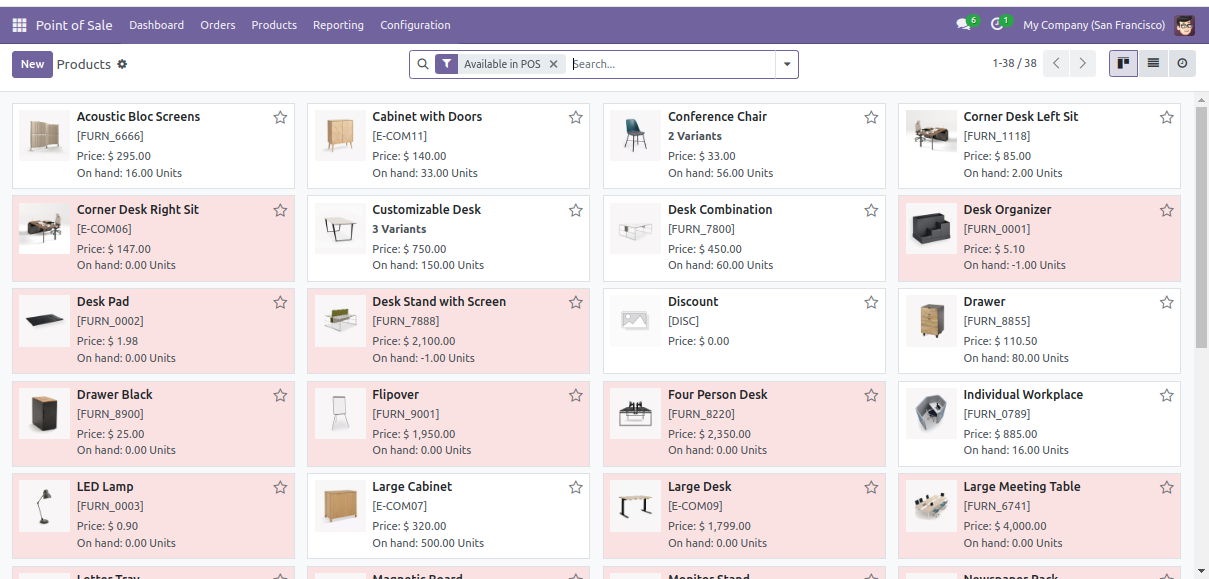This screenshot has height=579, width=1209.
Task: Click the Discount placeholder image
Action: [636, 321]
